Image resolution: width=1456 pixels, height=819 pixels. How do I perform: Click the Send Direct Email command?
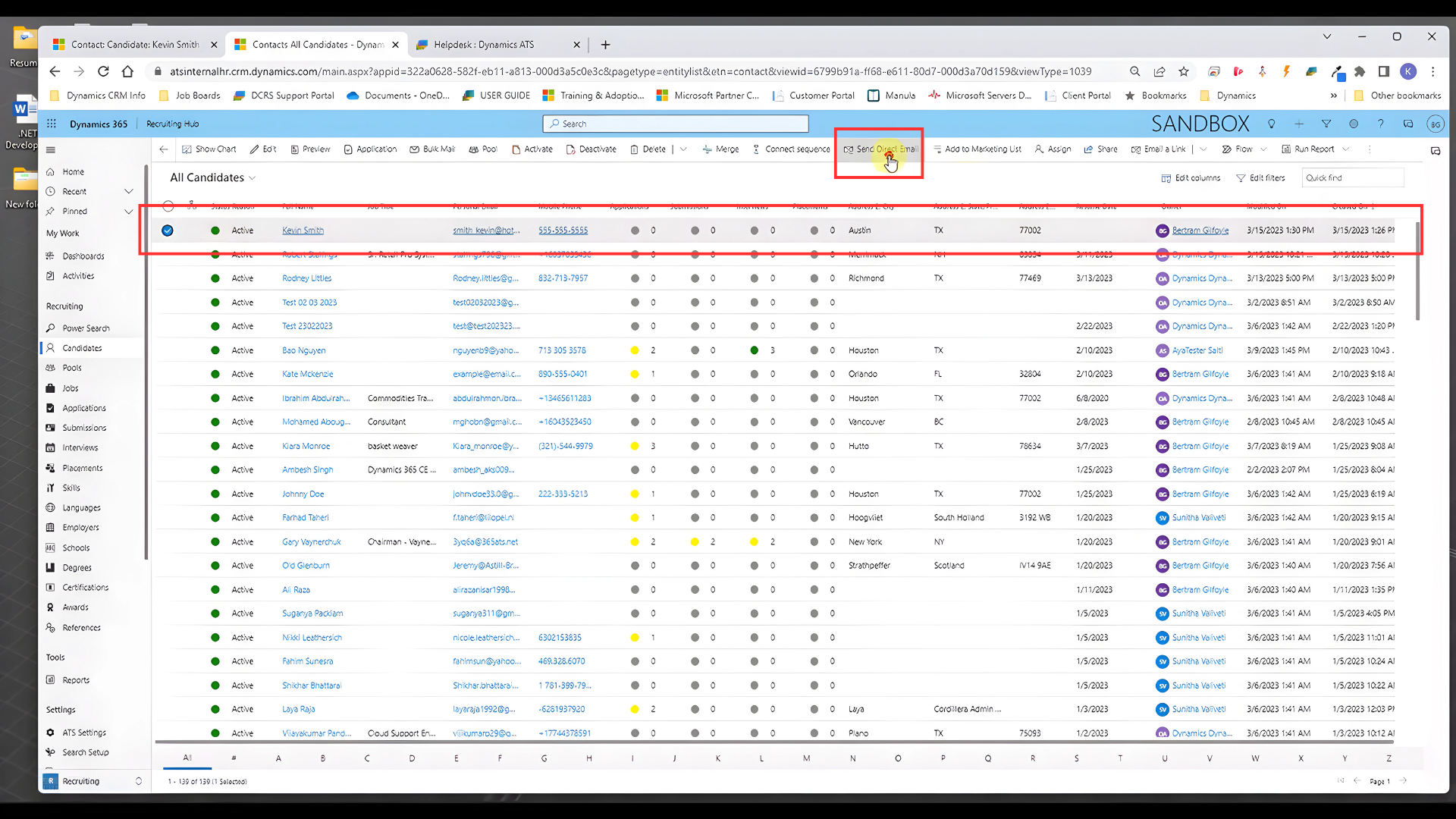[x=880, y=149]
